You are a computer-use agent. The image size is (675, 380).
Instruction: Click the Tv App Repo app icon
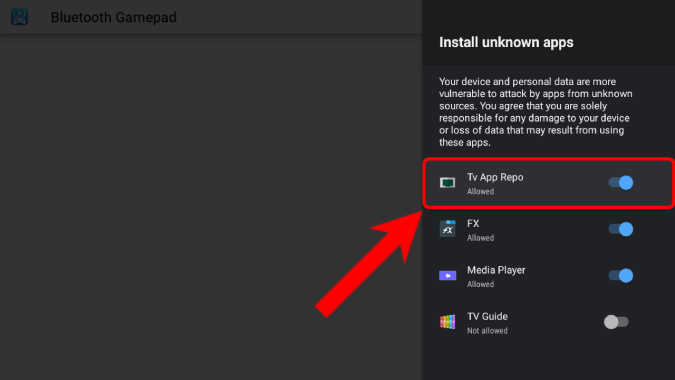click(x=447, y=182)
